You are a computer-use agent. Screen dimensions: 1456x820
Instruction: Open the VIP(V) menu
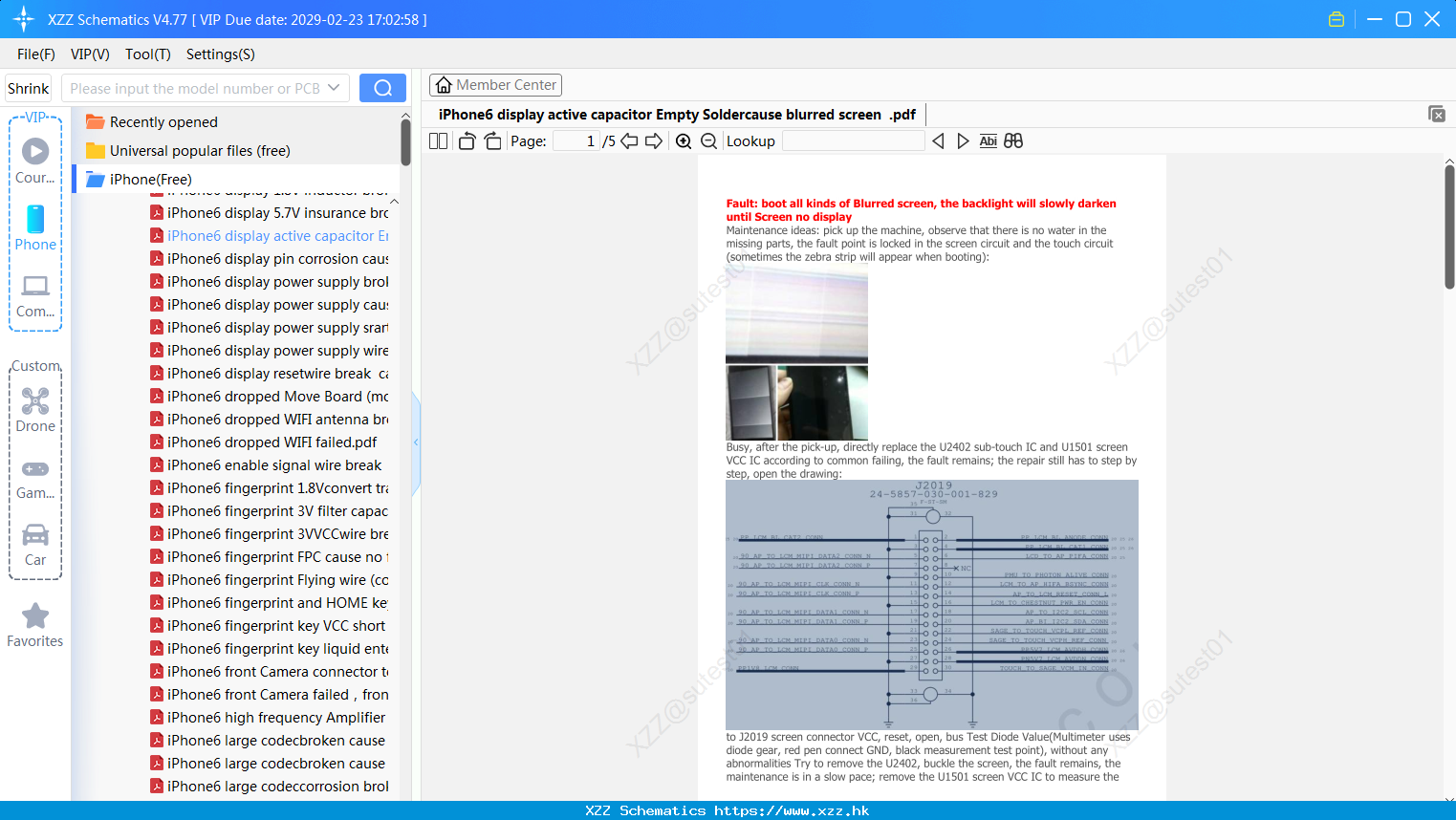point(90,54)
